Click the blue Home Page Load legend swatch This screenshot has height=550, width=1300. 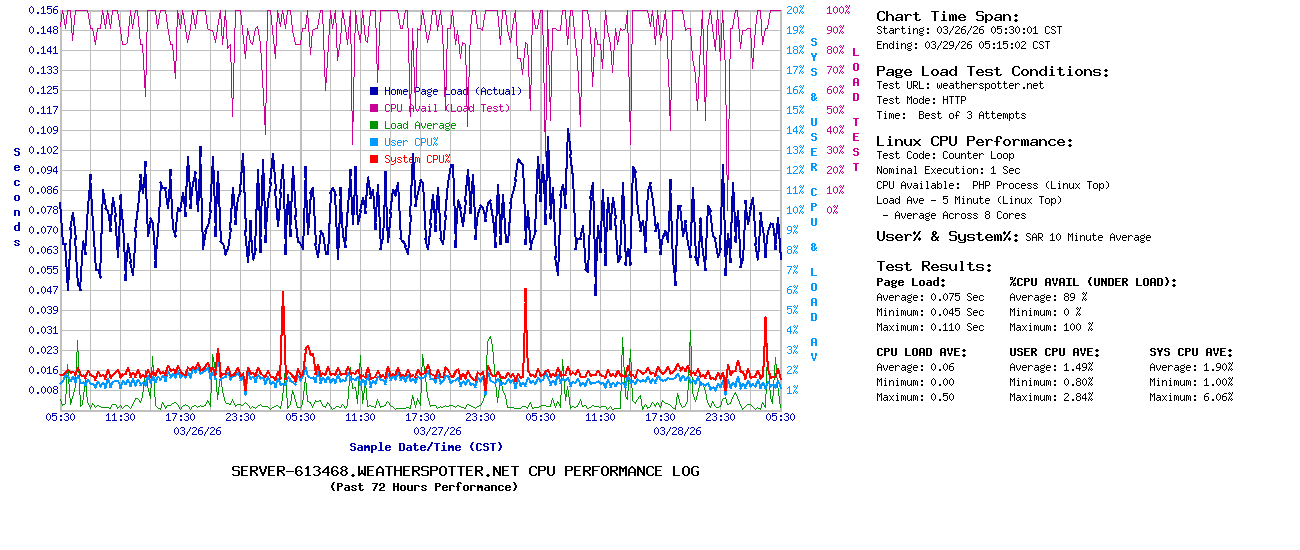tap(374, 91)
